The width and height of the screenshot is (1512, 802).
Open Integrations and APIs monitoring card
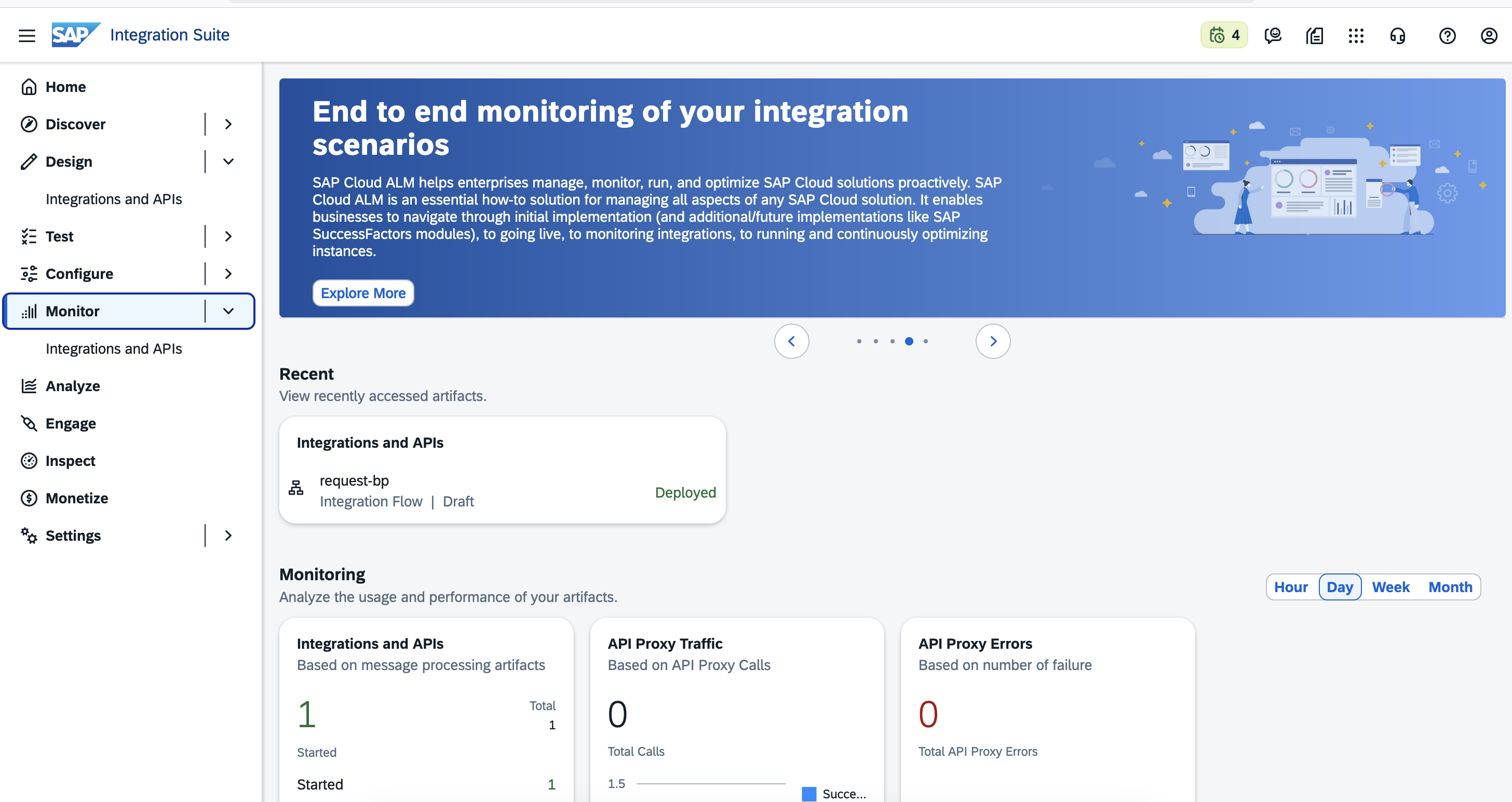(426, 709)
